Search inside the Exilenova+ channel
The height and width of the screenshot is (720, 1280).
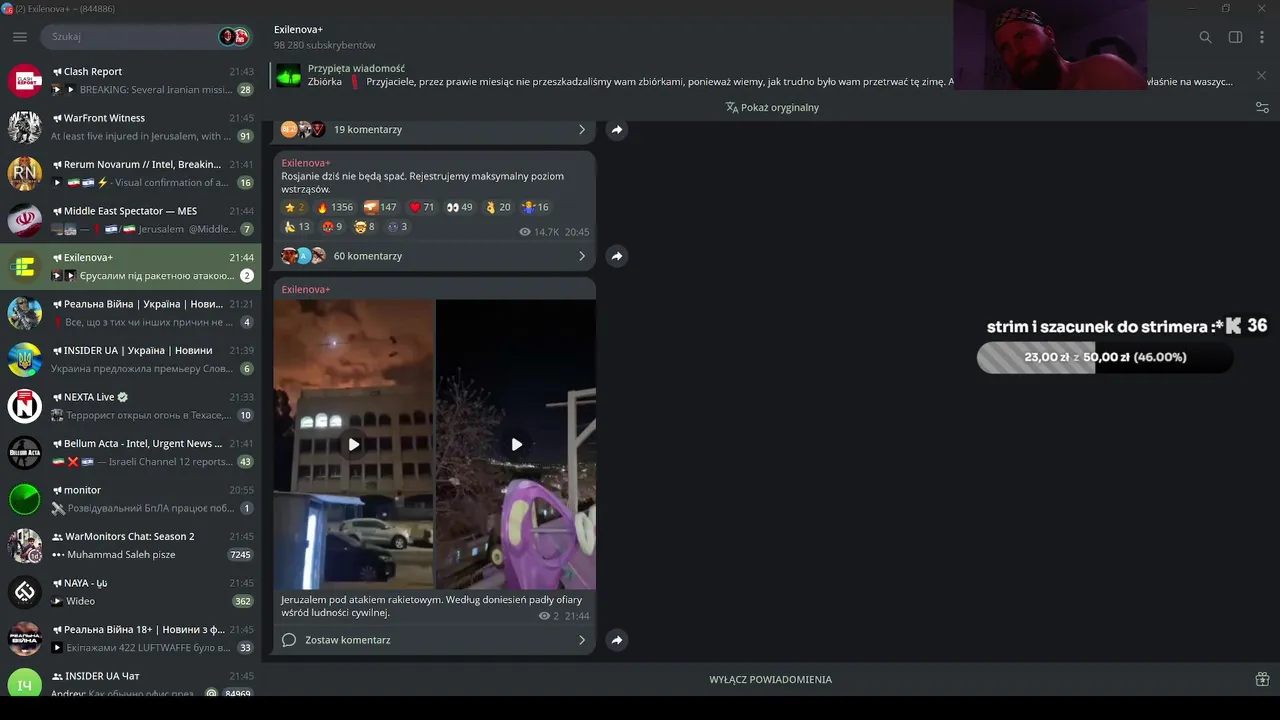[x=1205, y=37]
